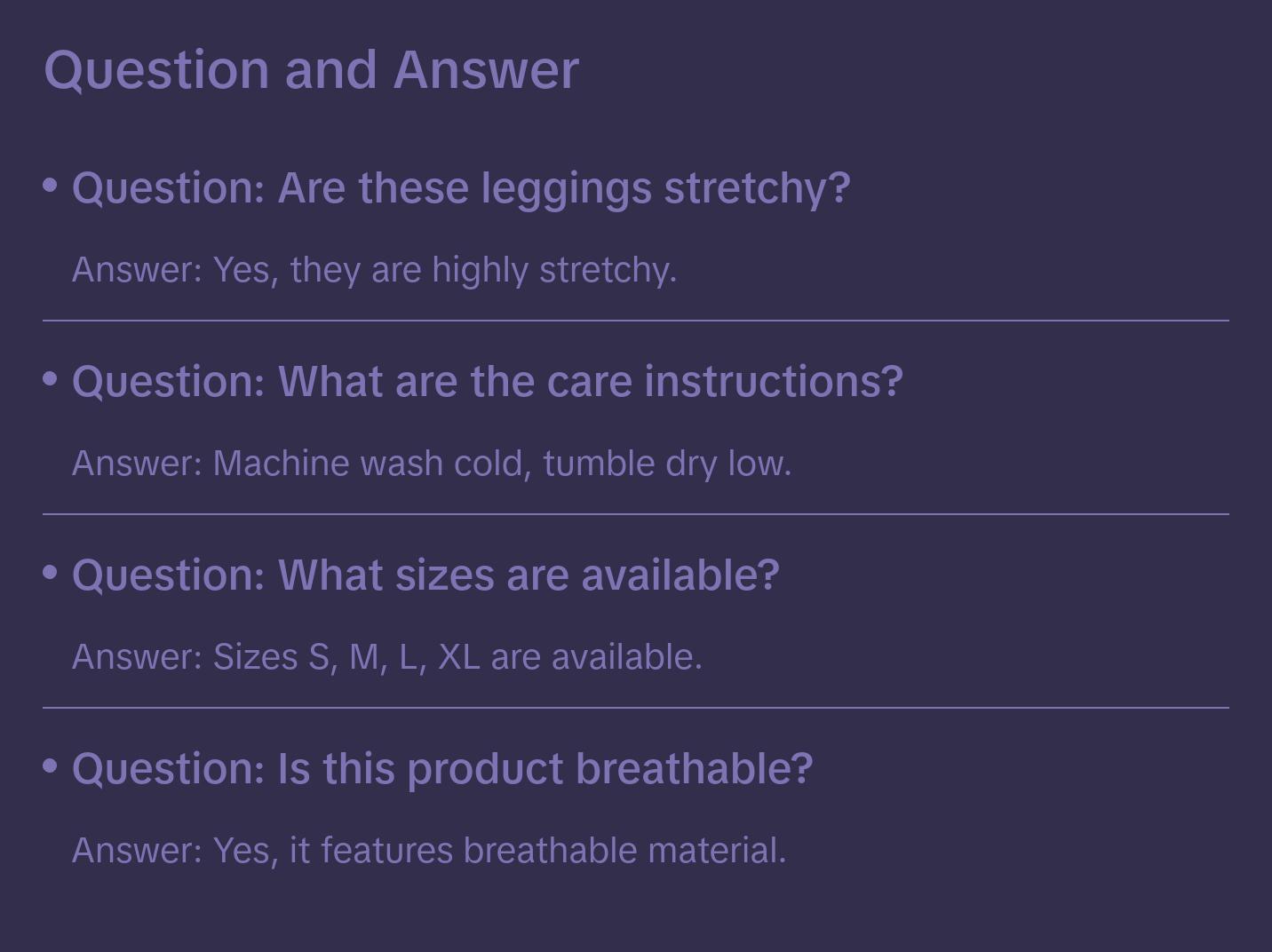This screenshot has height=952, width=1272.
Task: Click the word 'Question:' in the breathable entry
Action: click(169, 769)
